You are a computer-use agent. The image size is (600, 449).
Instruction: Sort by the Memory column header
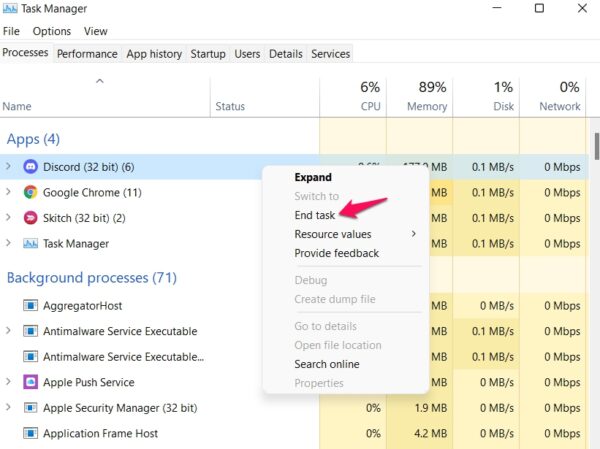coord(419,97)
